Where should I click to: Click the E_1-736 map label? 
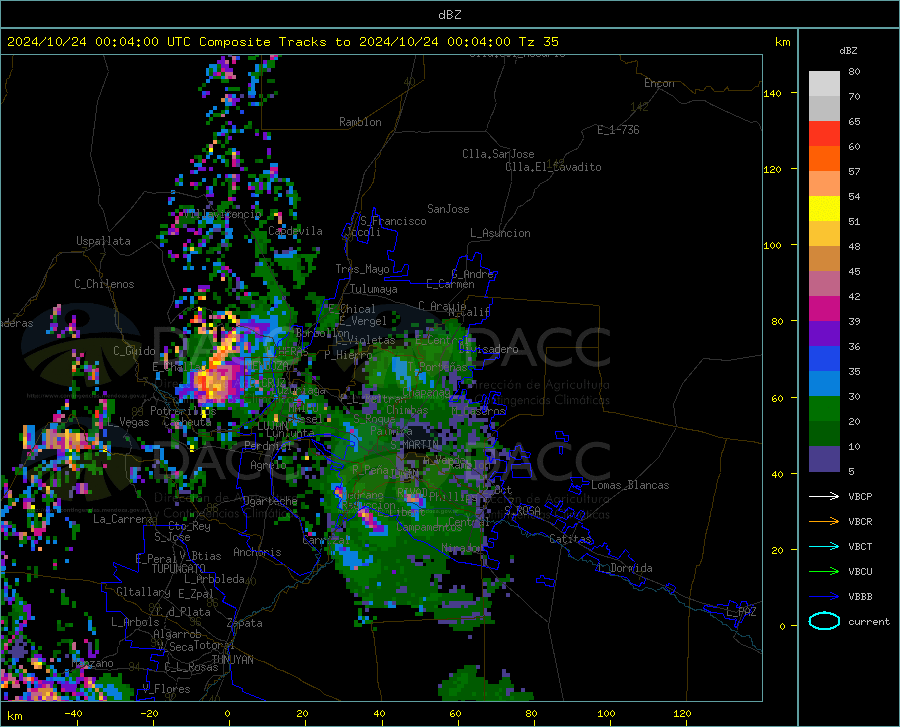click(618, 130)
